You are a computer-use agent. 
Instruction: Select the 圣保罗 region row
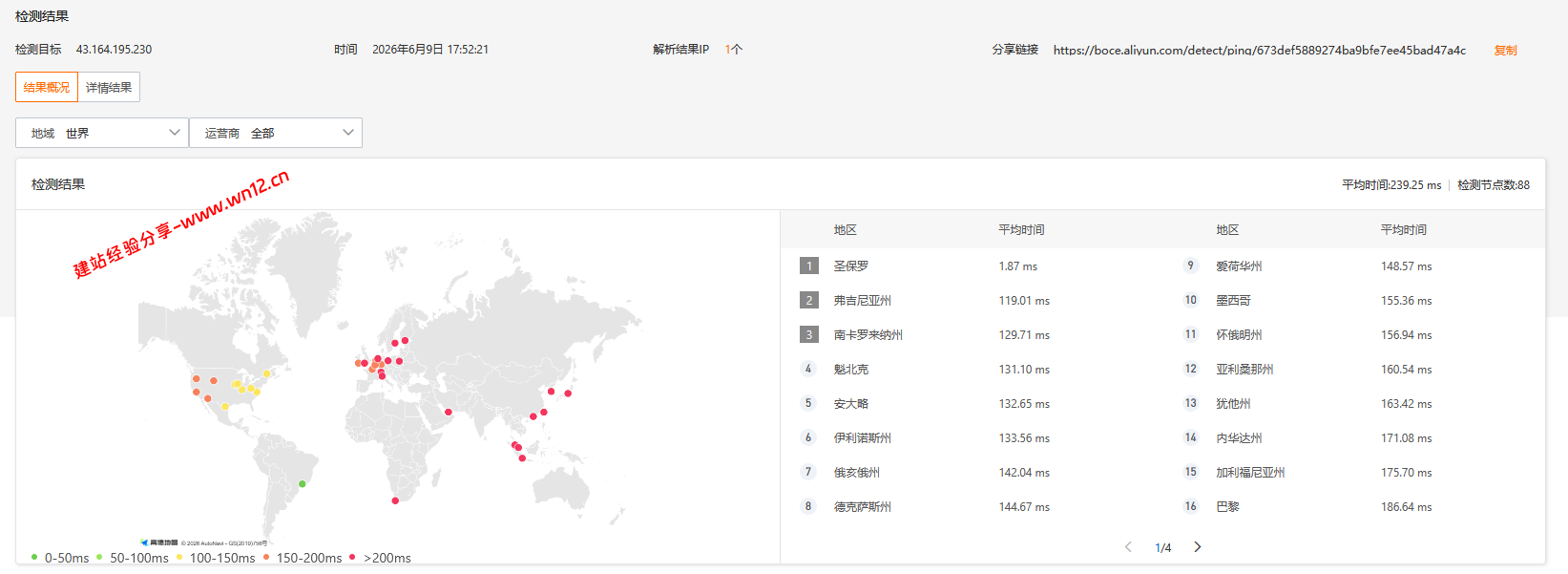972,266
